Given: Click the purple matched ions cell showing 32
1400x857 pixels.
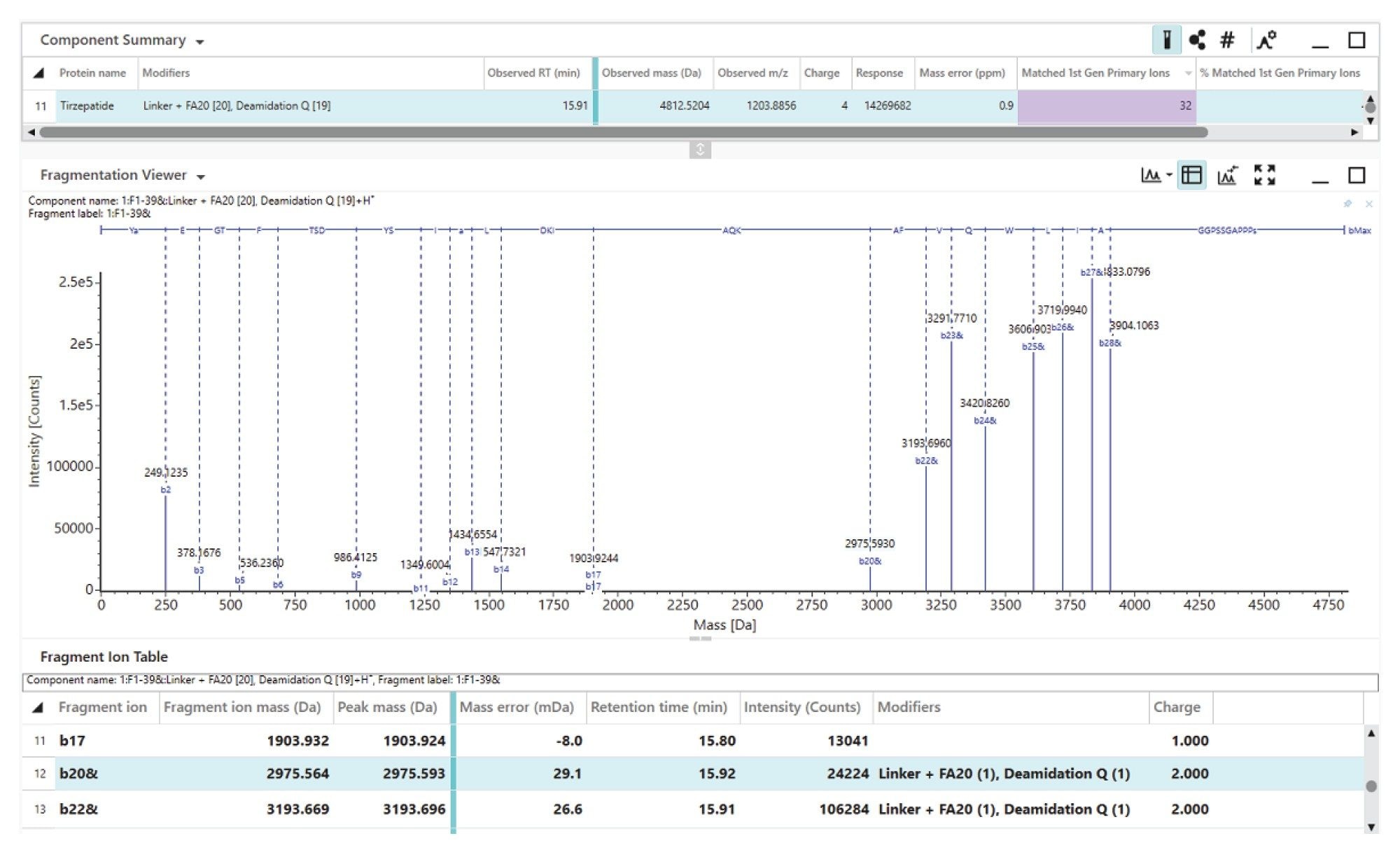Looking at the screenshot, I should point(1107,106).
